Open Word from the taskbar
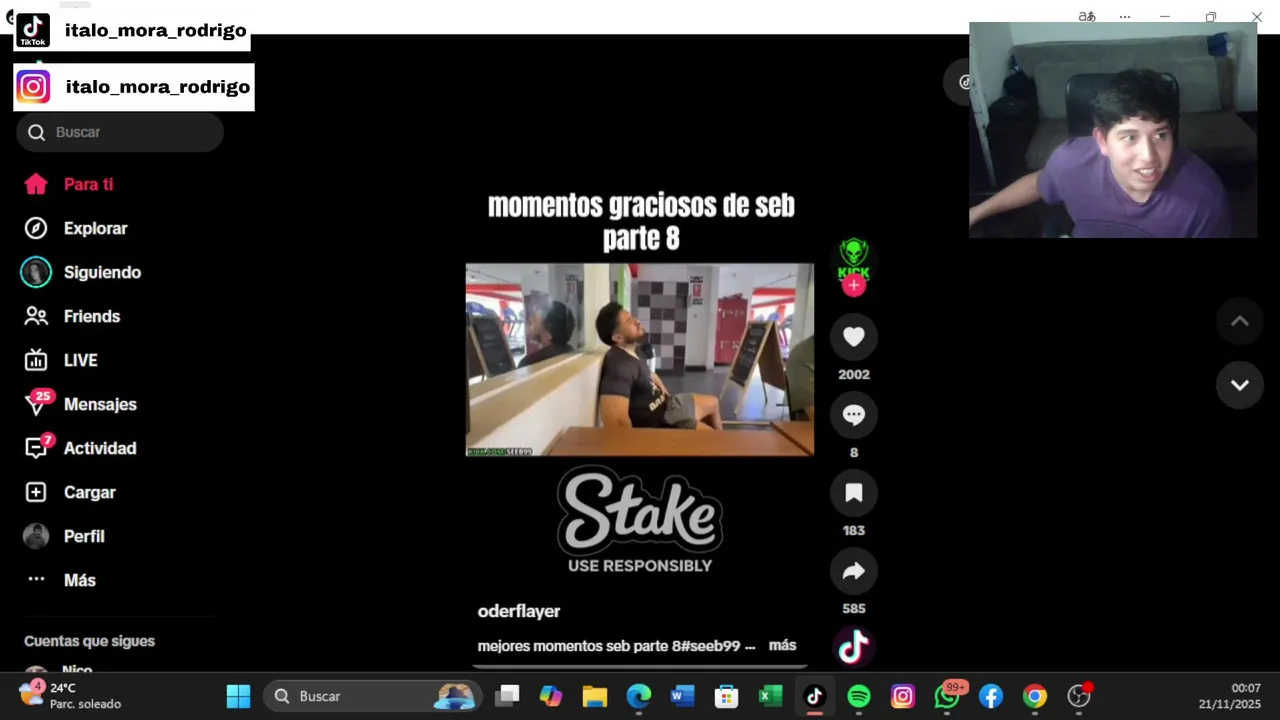The image size is (1280, 720). 683,696
